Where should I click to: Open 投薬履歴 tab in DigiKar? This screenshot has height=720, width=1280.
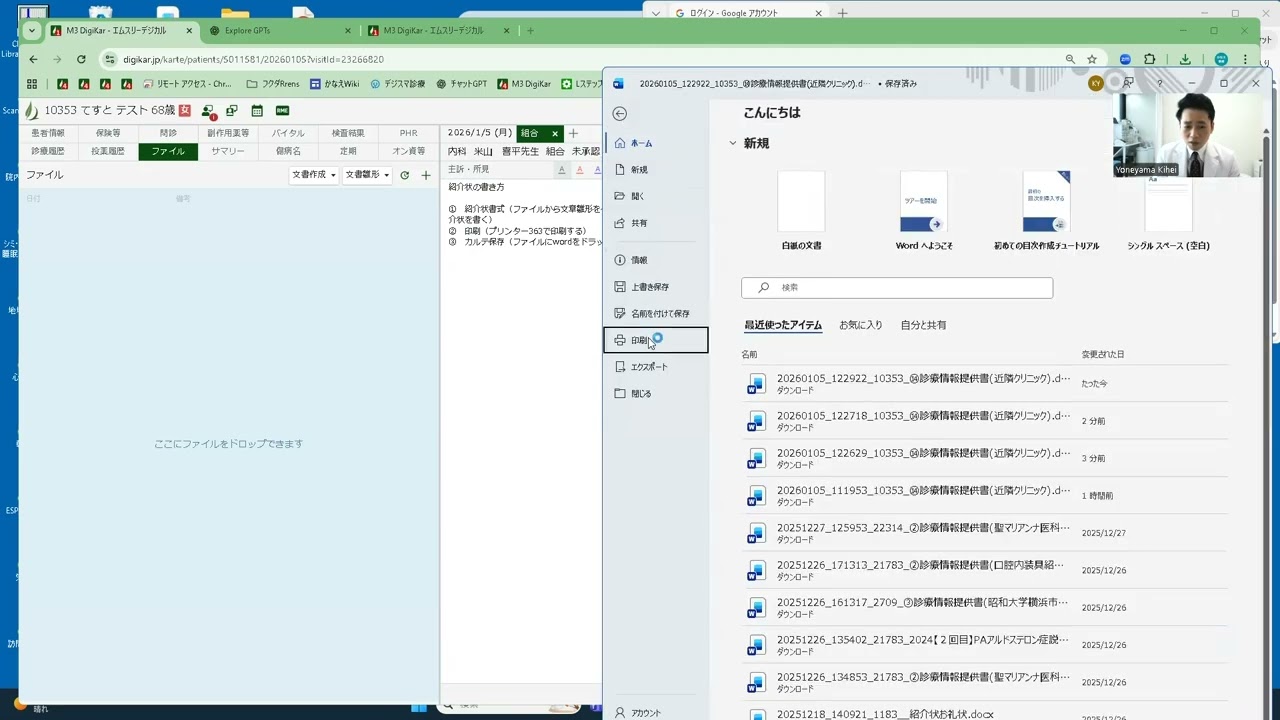108,151
